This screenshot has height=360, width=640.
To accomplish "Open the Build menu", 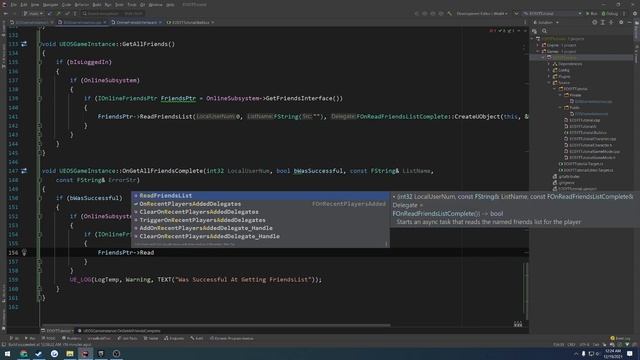I will pyautogui.click(x=97, y=5).
